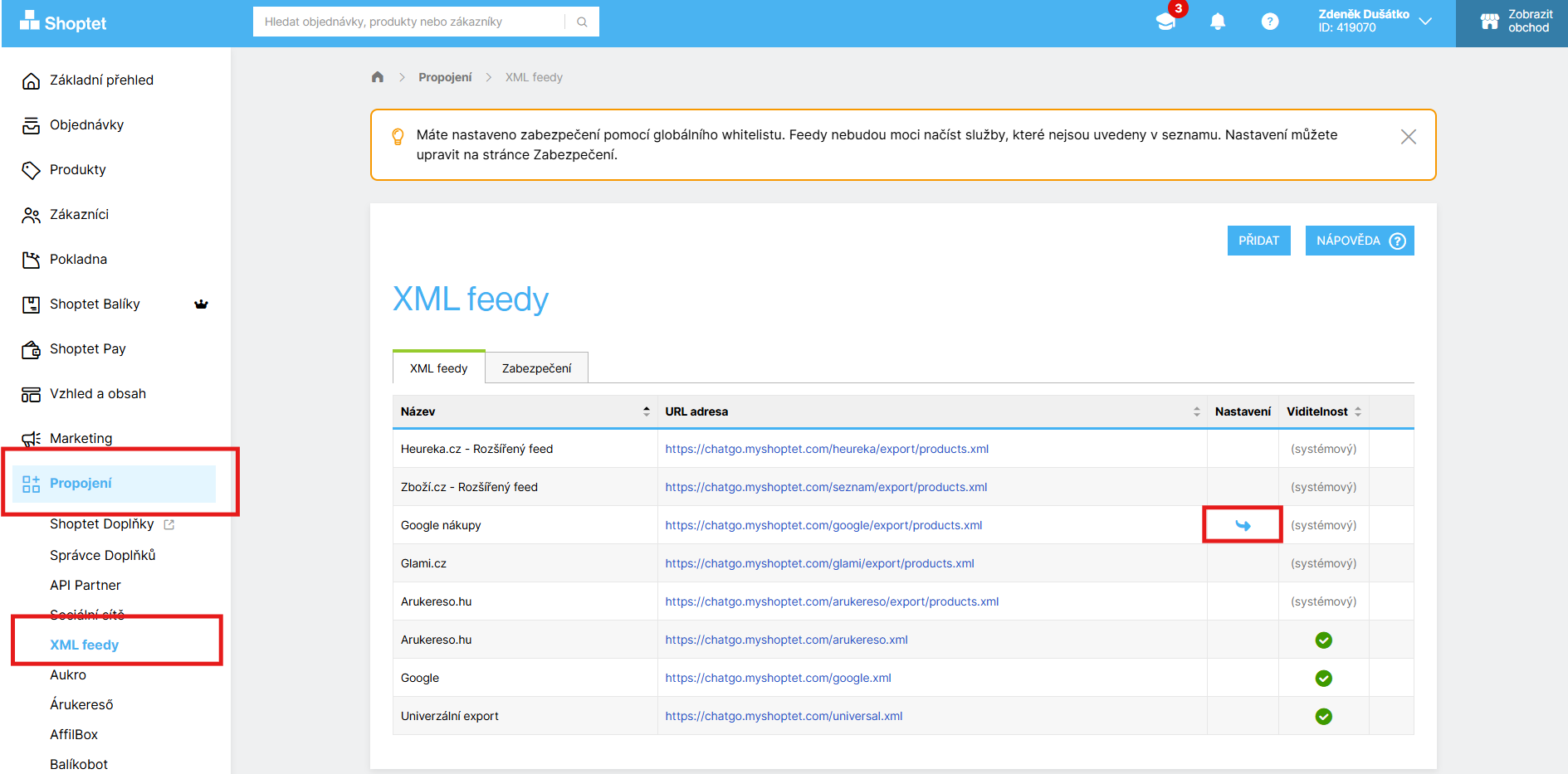Sort table by URL adresa column
Viewport: 1568px width, 774px height.
(x=932, y=411)
